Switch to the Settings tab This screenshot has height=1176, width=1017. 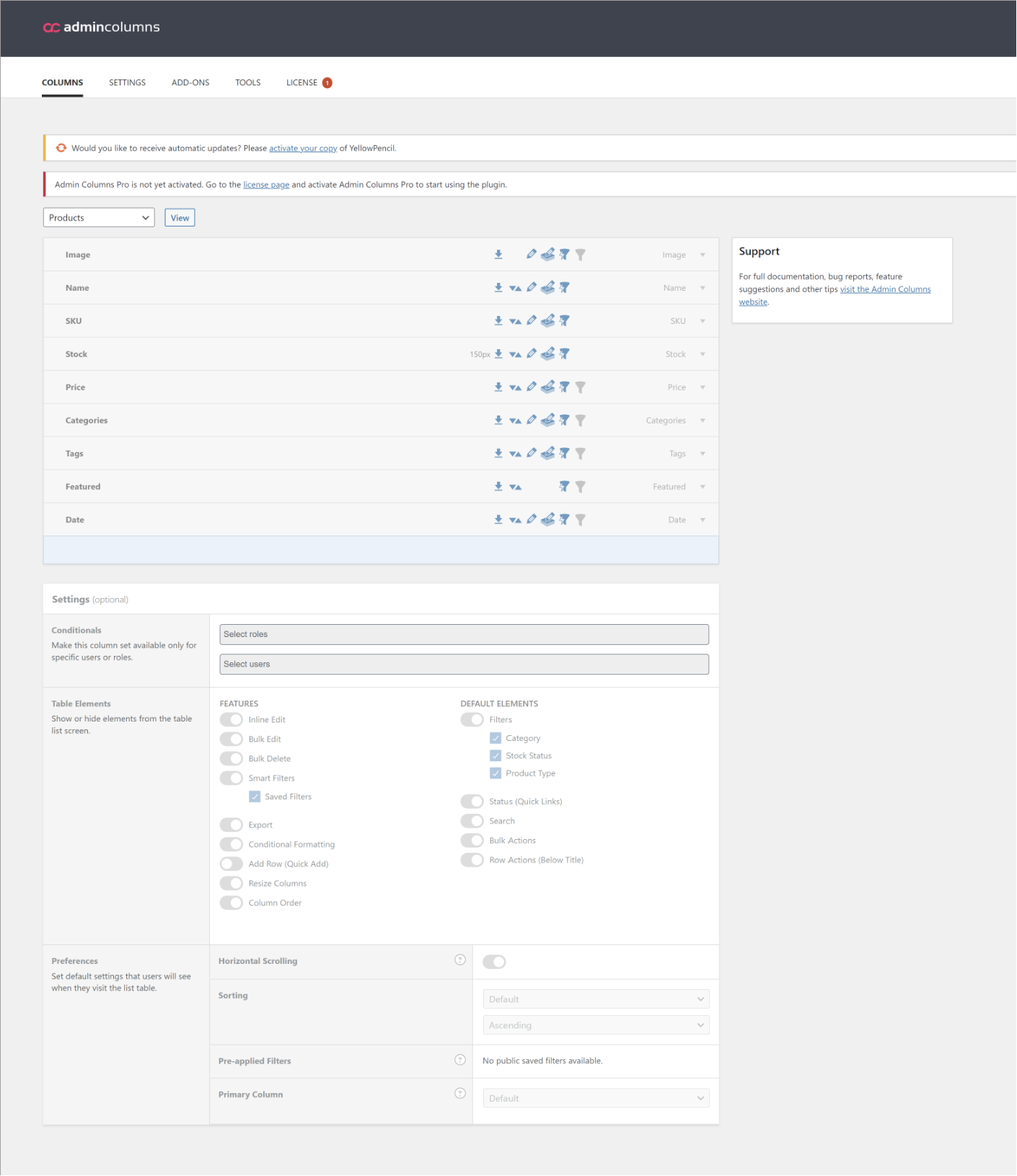pos(128,83)
